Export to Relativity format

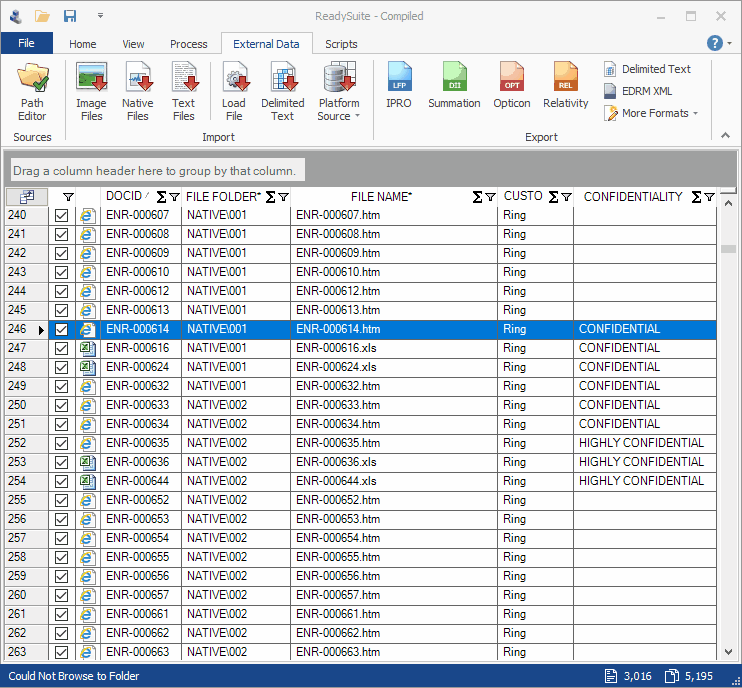point(566,86)
